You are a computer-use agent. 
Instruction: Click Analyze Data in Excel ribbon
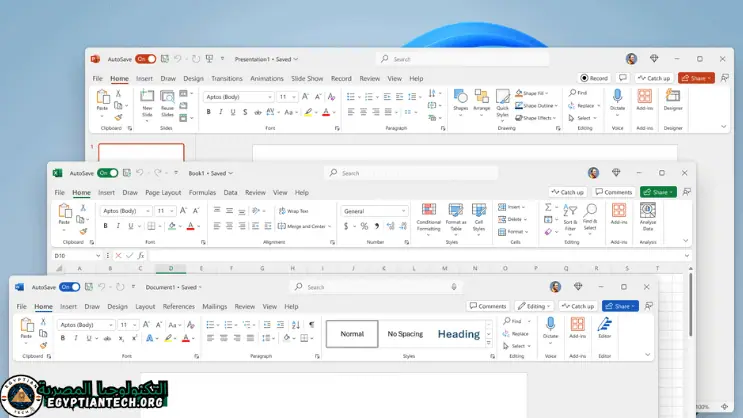tap(648, 214)
